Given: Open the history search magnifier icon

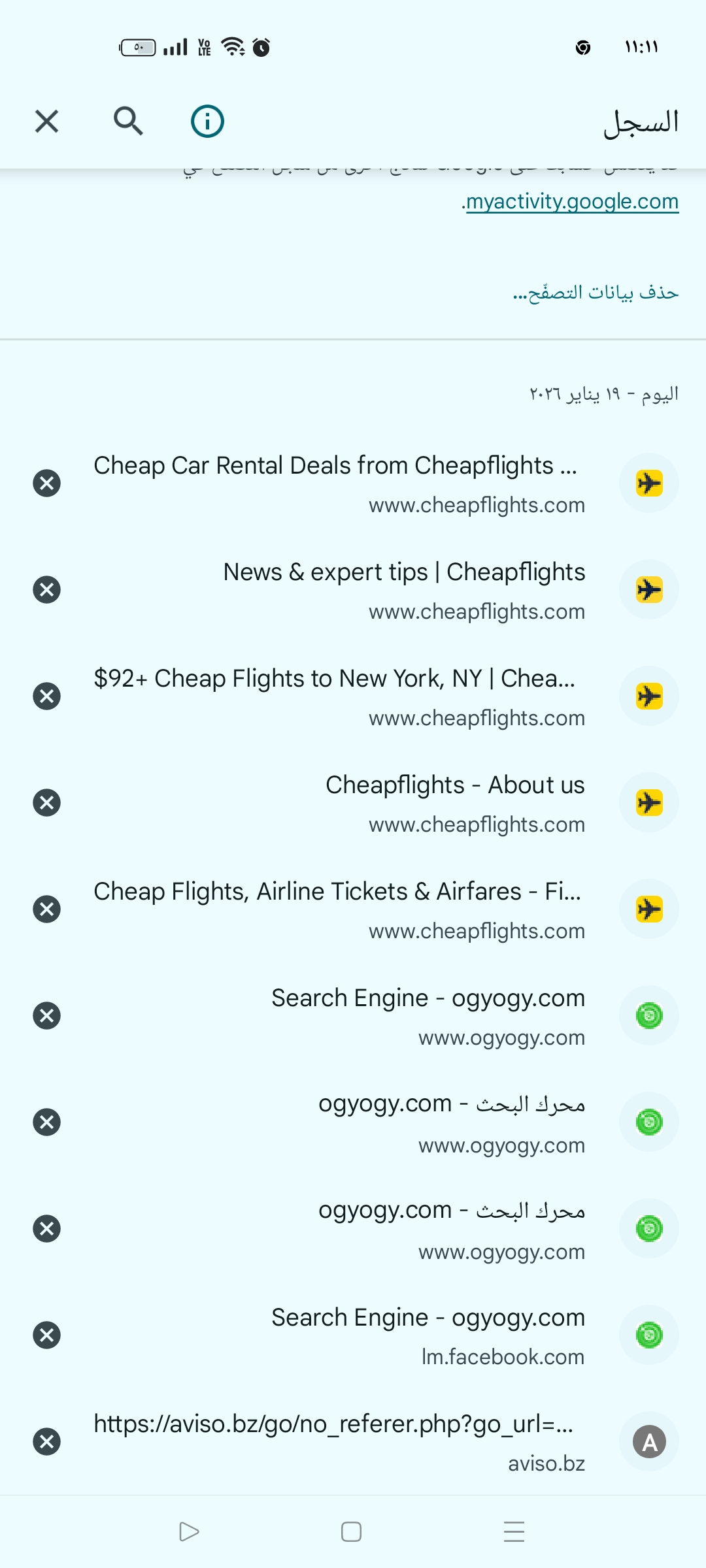Looking at the screenshot, I should click(x=128, y=122).
